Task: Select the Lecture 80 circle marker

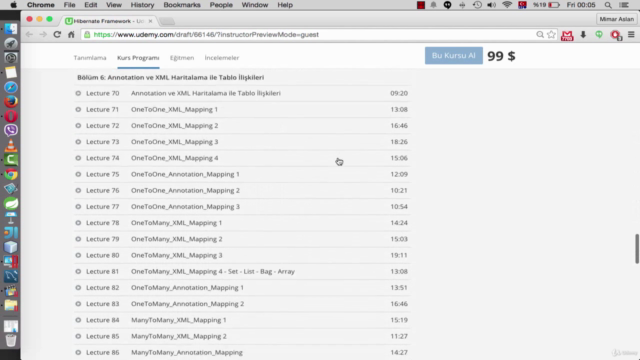Action: pos(78,255)
